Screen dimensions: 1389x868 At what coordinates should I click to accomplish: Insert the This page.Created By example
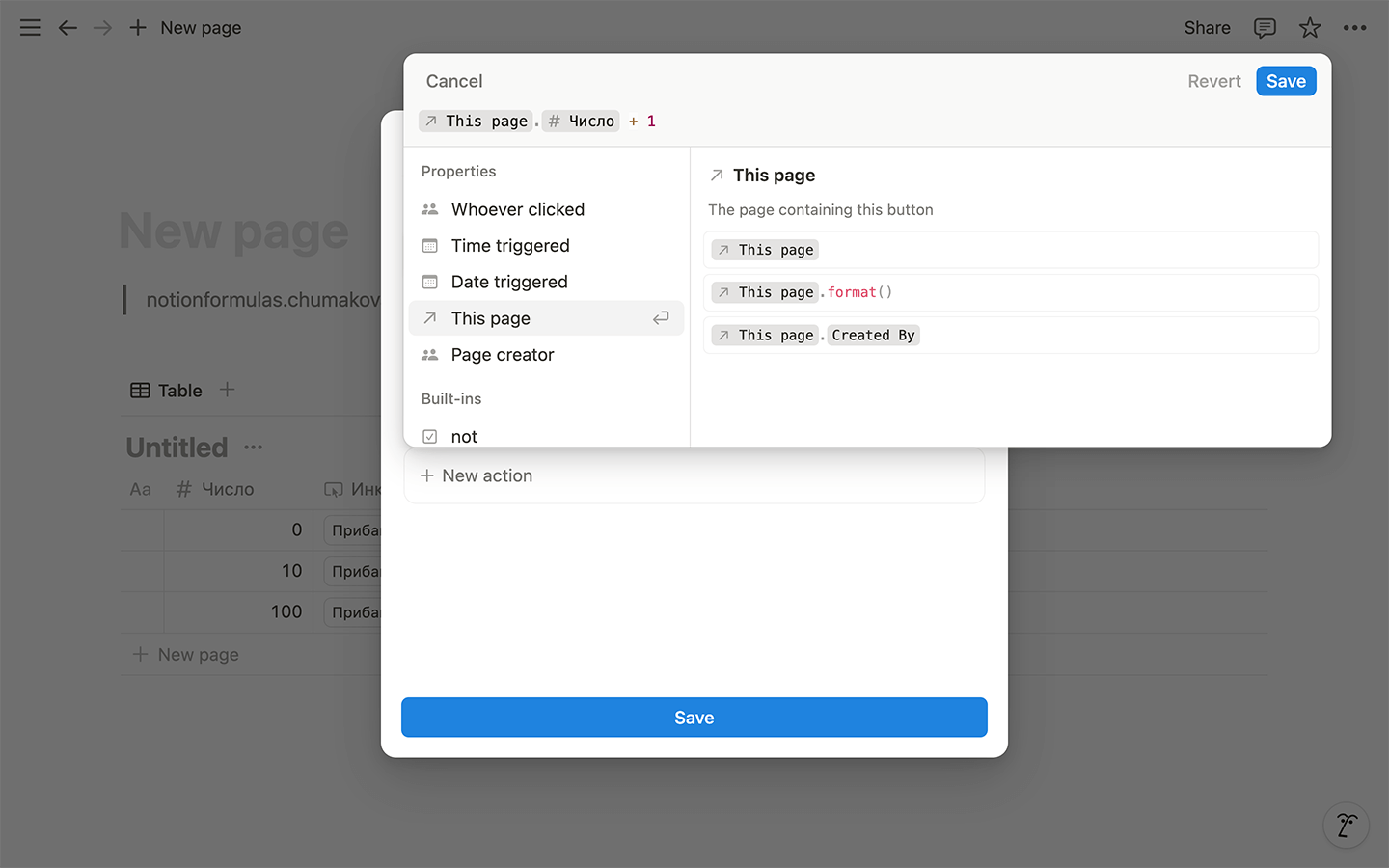1011,335
